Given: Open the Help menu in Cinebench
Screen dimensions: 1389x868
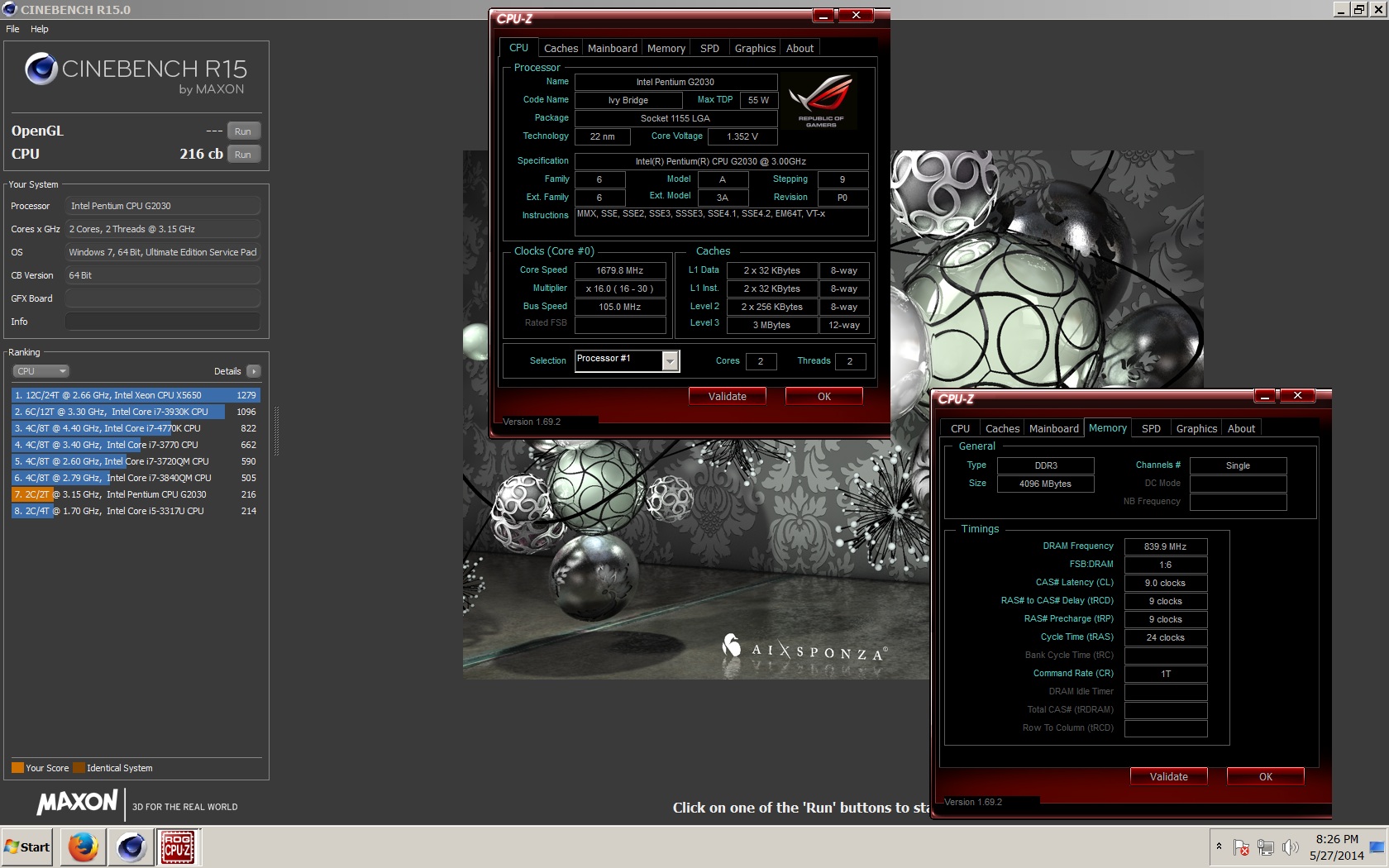Looking at the screenshot, I should 40,29.
